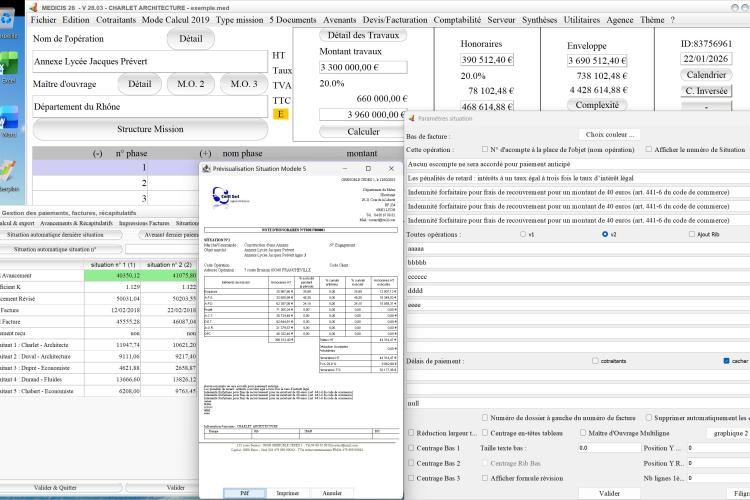Launch Word from the desktop icon
This screenshot has height=500, width=750.
pyautogui.click(x=9, y=117)
